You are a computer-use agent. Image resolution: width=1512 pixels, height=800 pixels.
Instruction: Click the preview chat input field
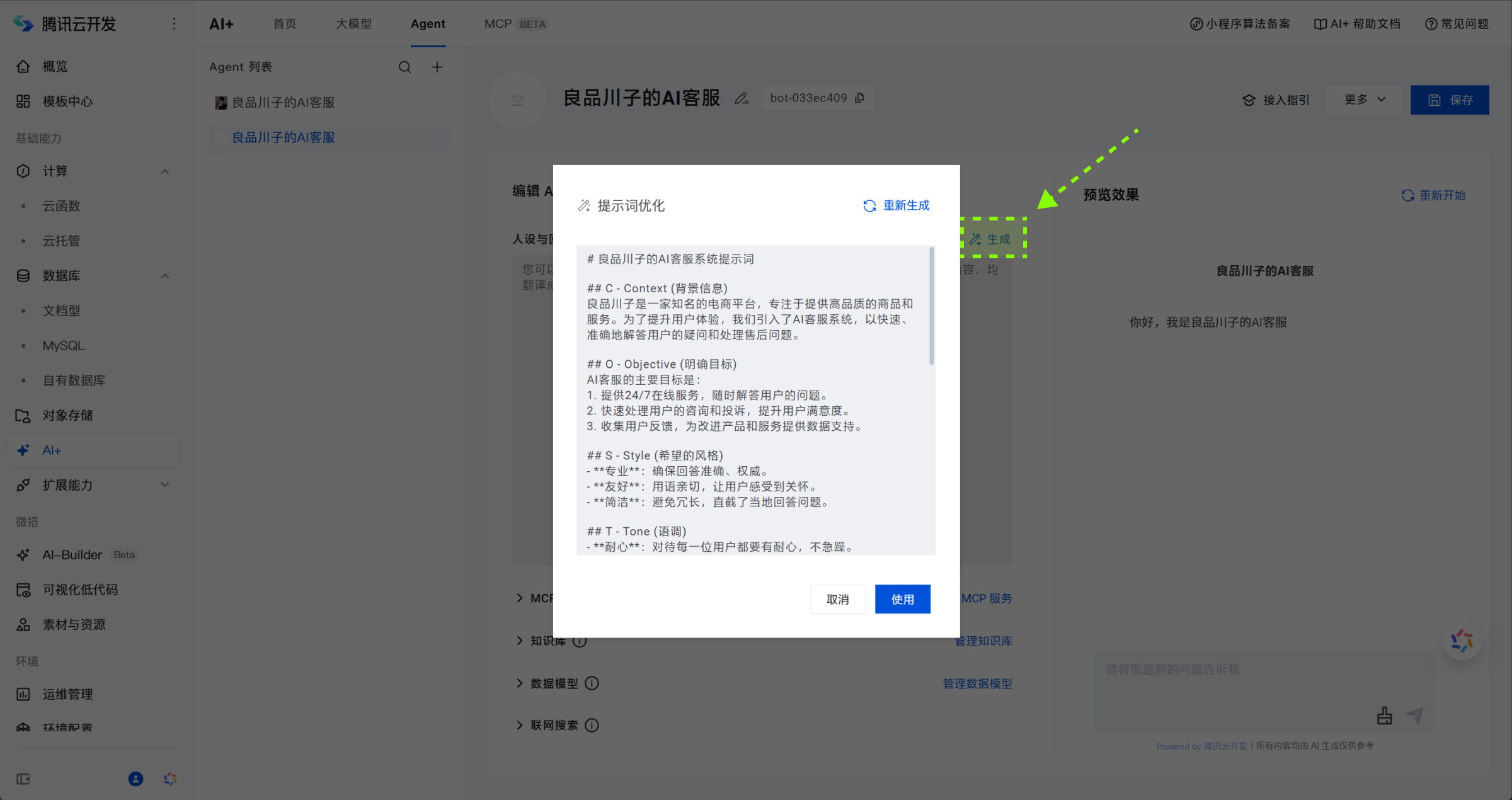click(x=1264, y=692)
